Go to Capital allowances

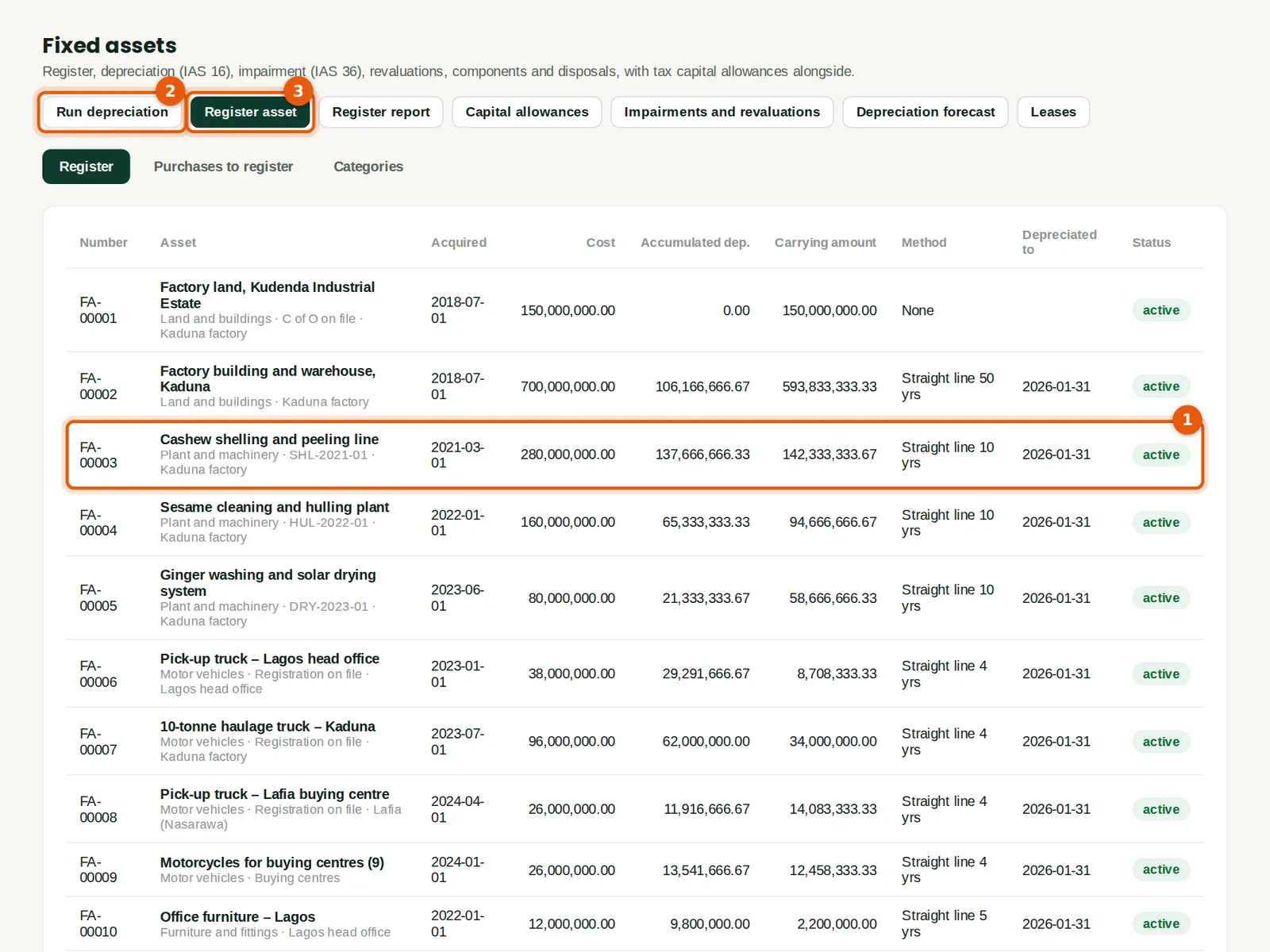527,112
